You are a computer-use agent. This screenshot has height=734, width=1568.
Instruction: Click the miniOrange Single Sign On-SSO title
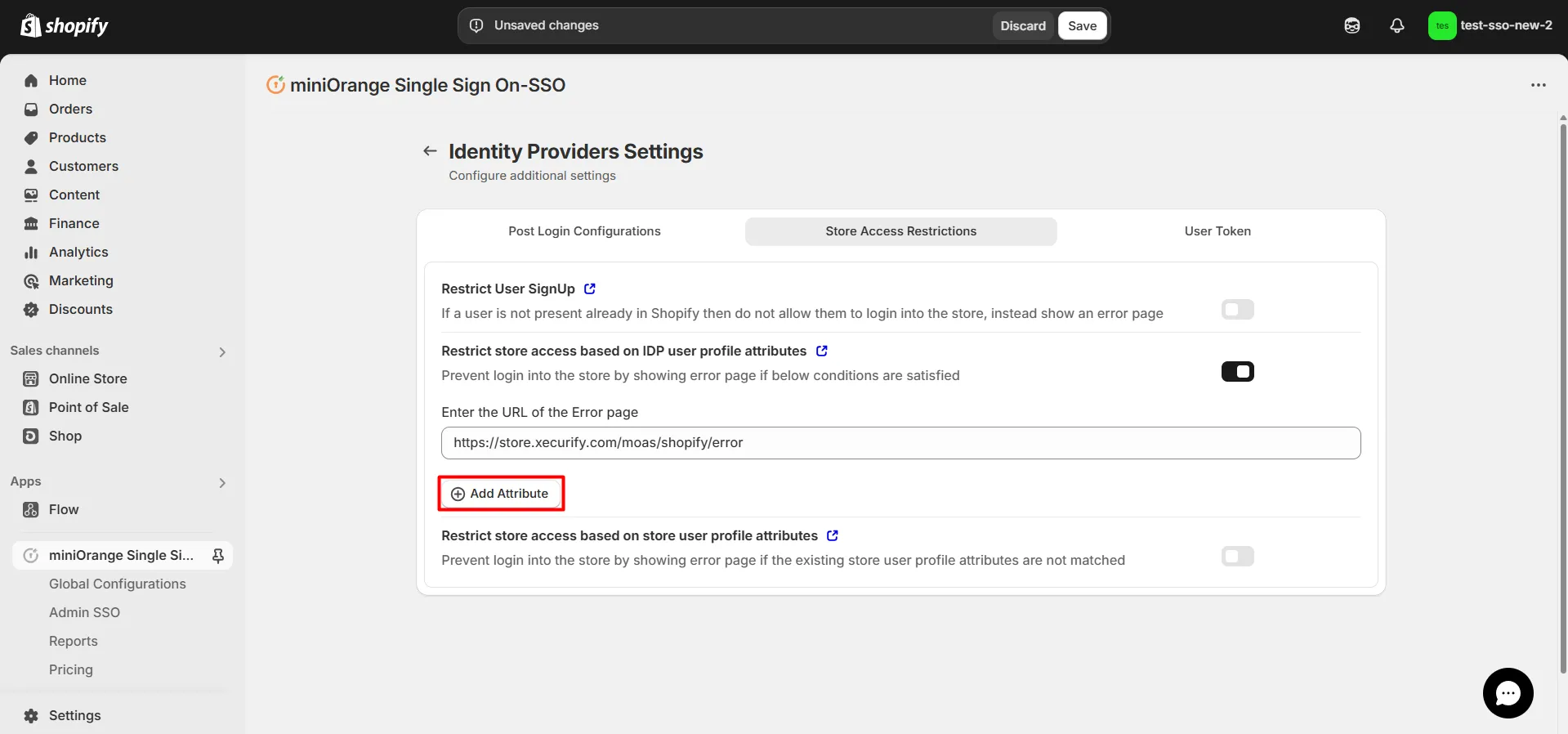[x=427, y=85]
